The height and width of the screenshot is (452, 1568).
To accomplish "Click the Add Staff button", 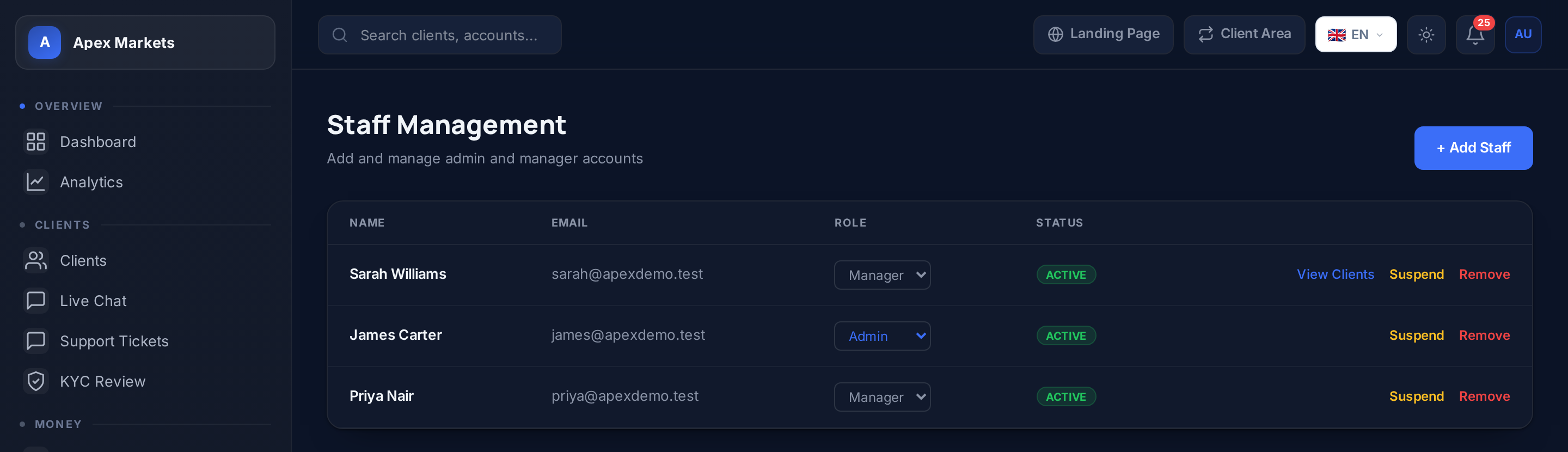I will (1473, 148).
